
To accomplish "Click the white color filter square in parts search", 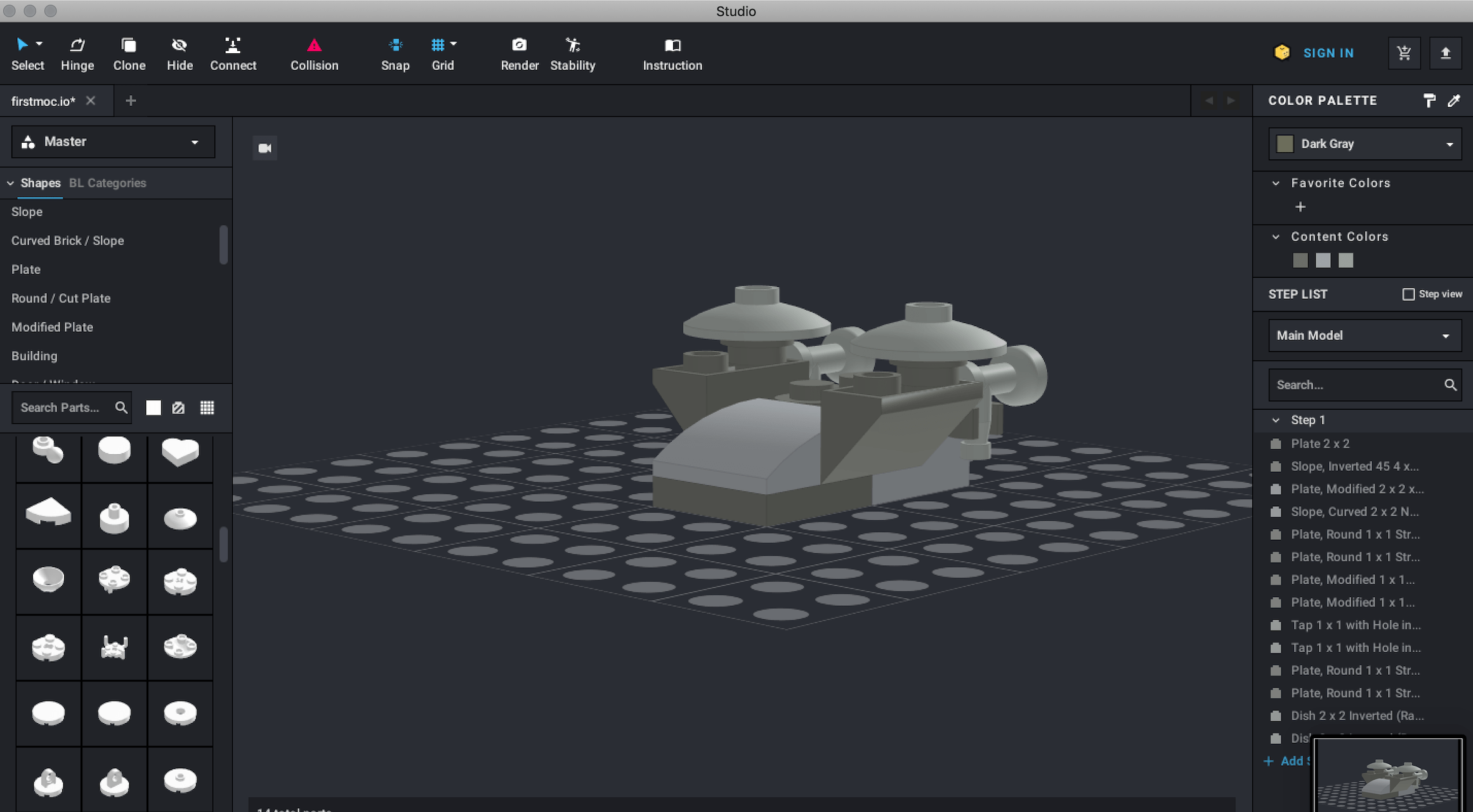I will coord(154,408).
